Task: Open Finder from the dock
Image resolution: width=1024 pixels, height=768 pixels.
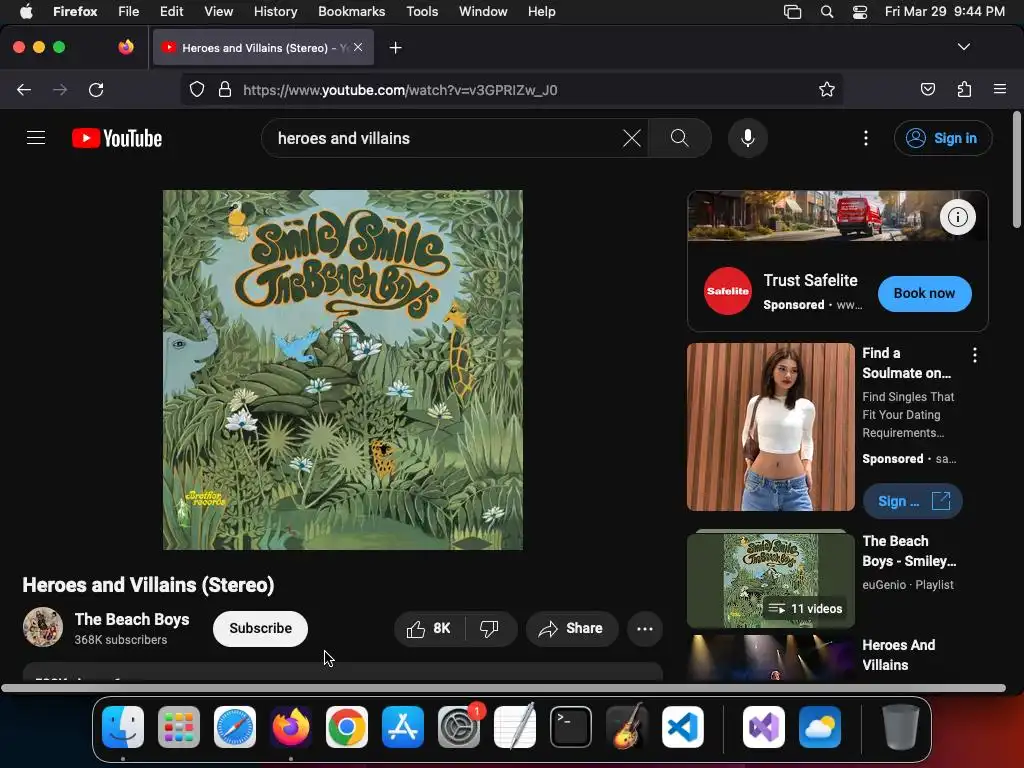Action: pyautogui.click(x=123, y=727)
